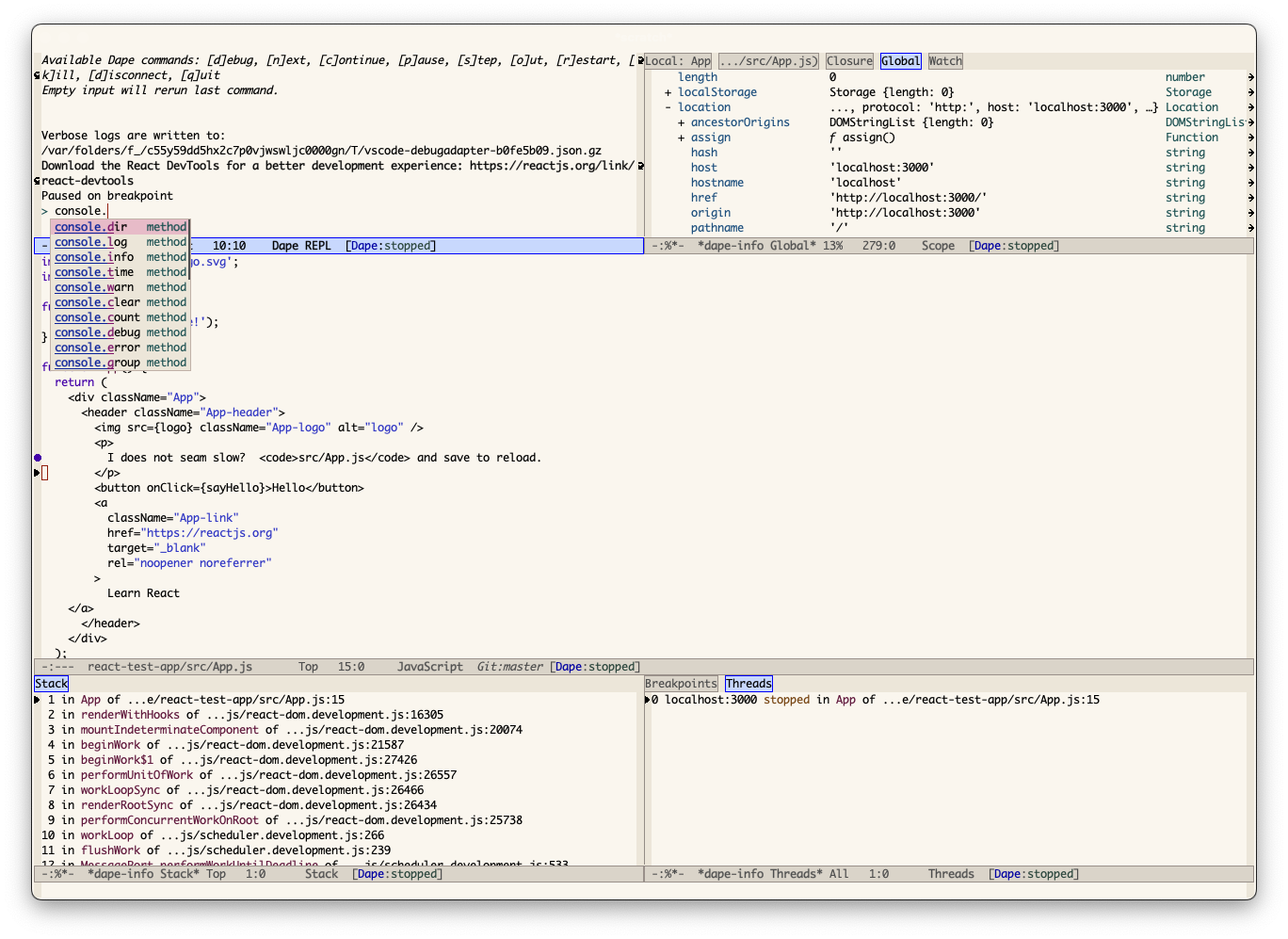Image resolution: width=1288 pixels, height=939 pixels.
Task: Choose console.dir completion candidate
Action: 121,227
